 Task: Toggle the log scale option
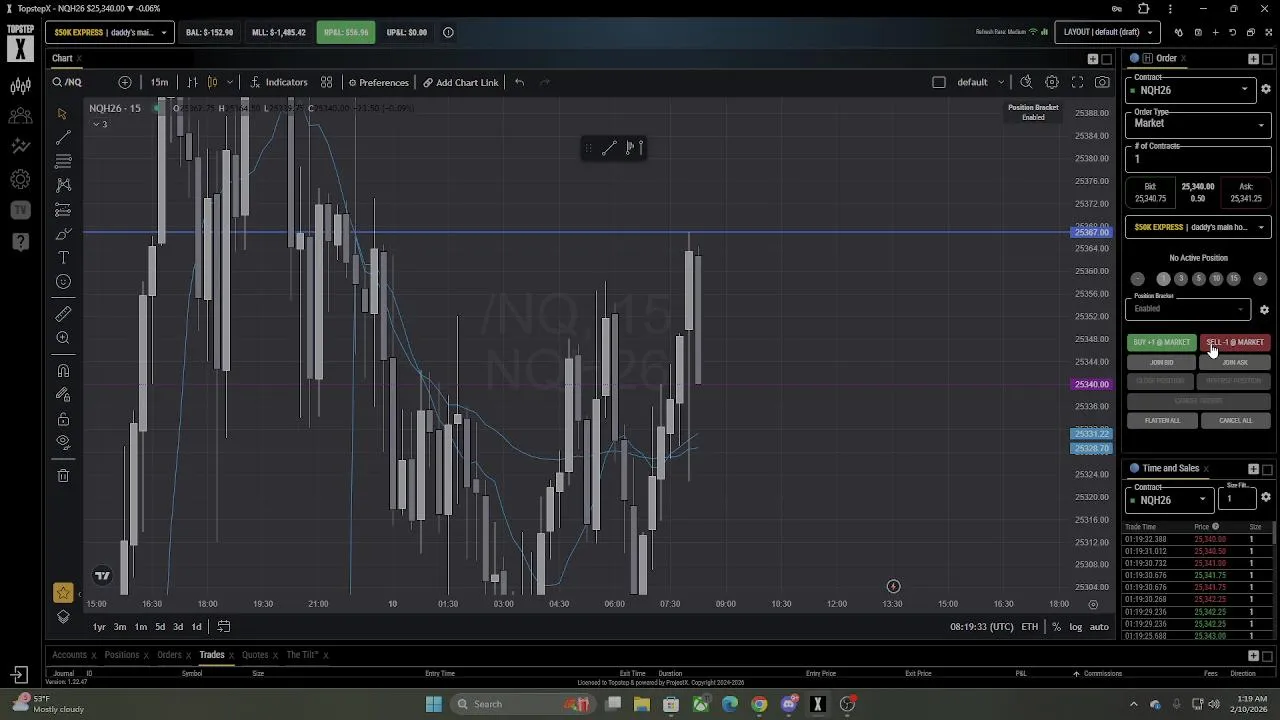(x=1075, y=627)
